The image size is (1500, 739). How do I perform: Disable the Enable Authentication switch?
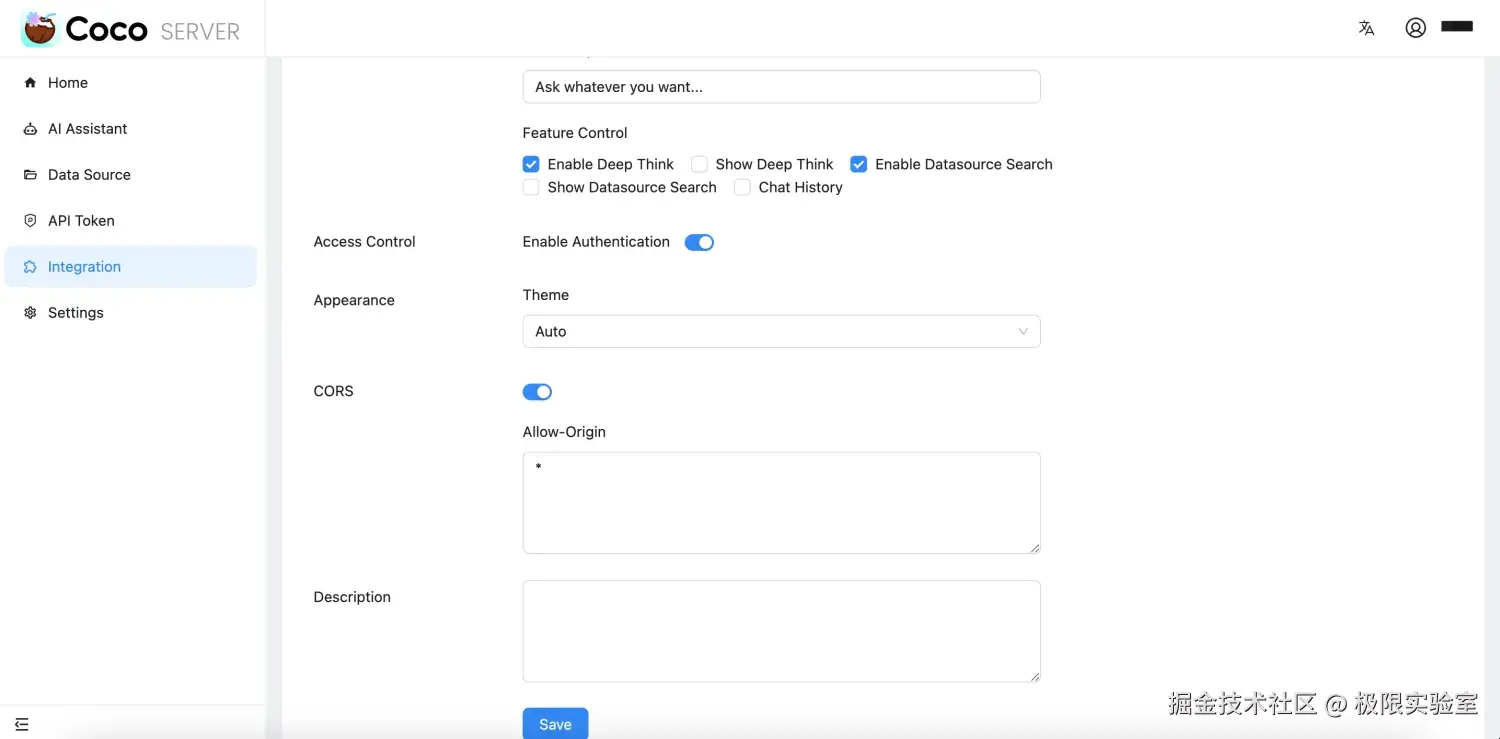pos(699,242)
